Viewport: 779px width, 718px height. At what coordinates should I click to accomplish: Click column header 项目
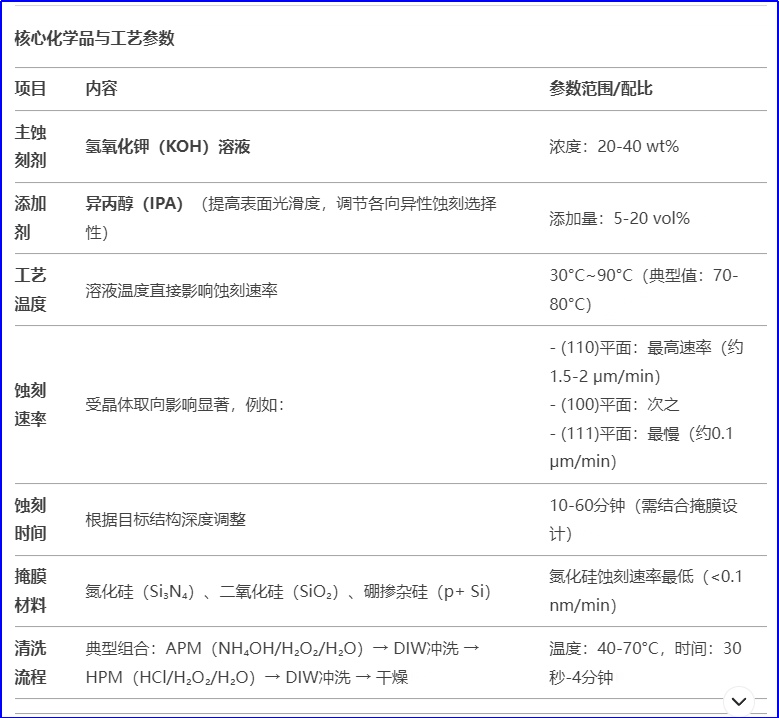pyautogui.click(x=30, y=88)
